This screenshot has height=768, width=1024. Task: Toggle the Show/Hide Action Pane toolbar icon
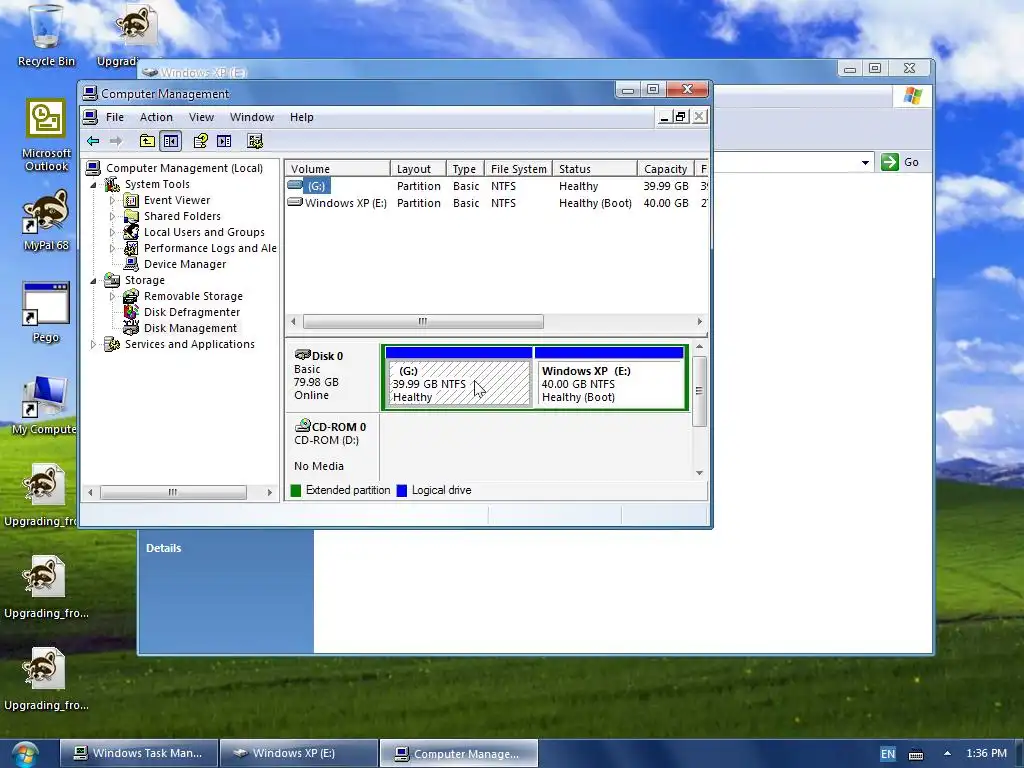(x=224, y=141)
